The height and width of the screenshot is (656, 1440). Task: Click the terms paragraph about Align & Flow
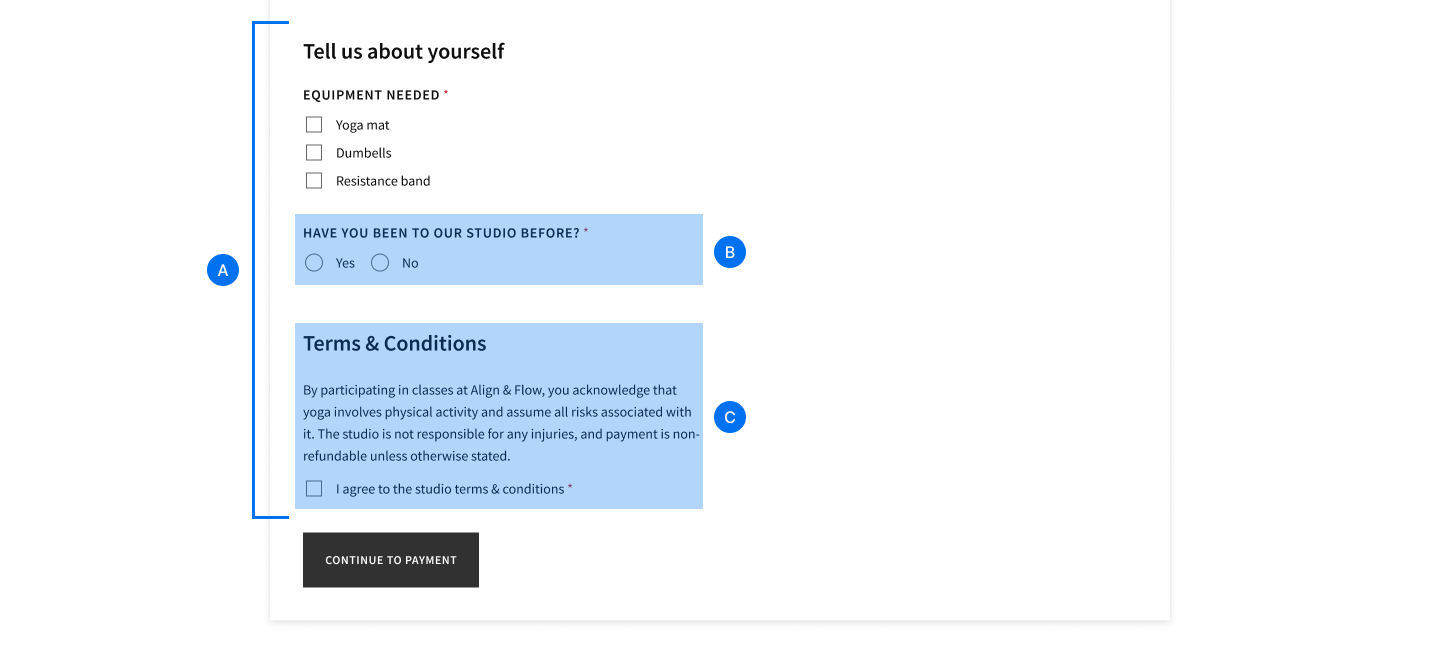coord(501,423)
